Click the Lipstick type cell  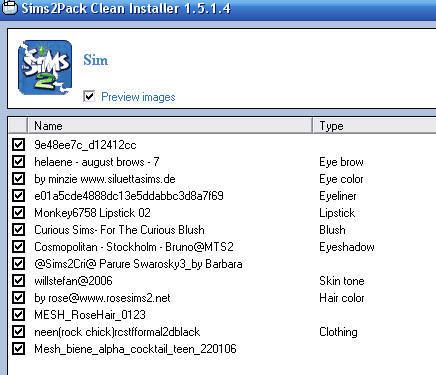(x=337, y=213)
